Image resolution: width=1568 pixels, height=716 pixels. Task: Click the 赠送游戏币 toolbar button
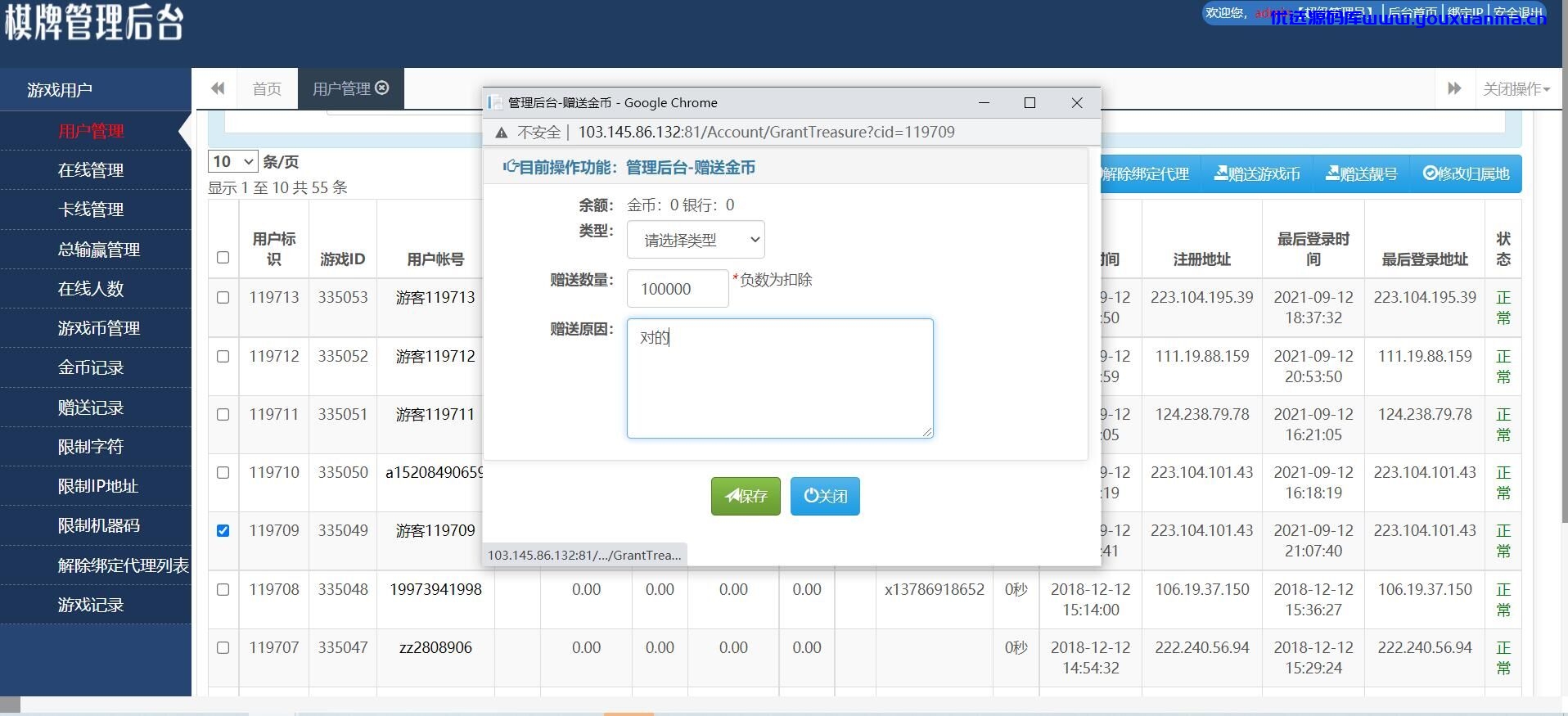(1257, 173)
